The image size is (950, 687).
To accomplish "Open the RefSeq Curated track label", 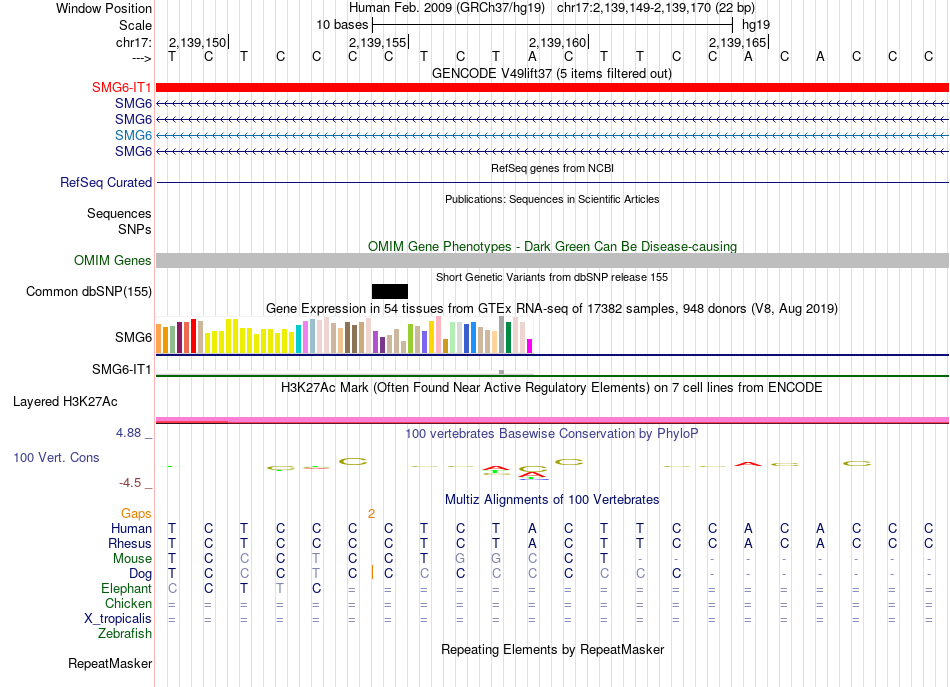I will tap(106, 182).
